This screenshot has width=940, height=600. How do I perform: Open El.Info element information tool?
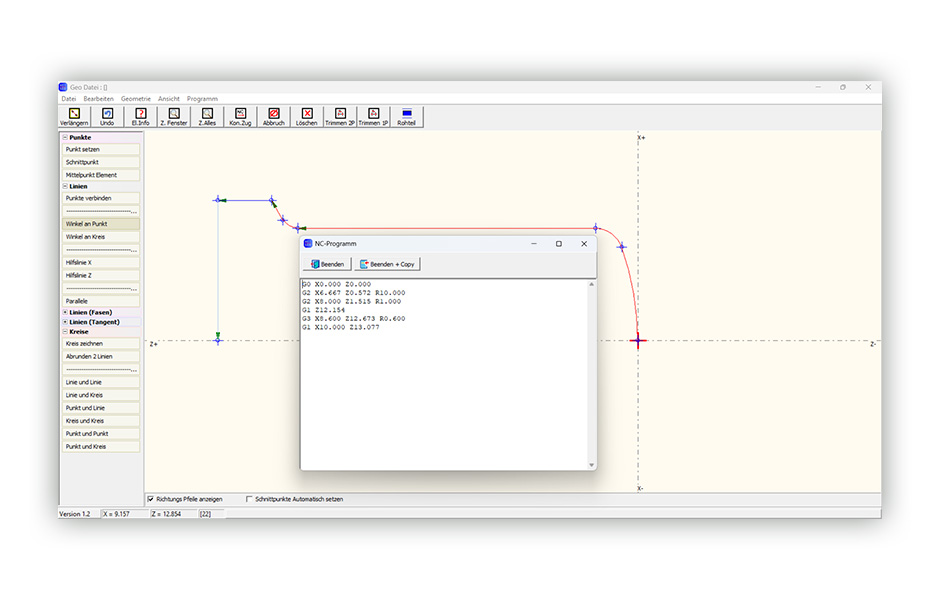(x=141, y=116)
